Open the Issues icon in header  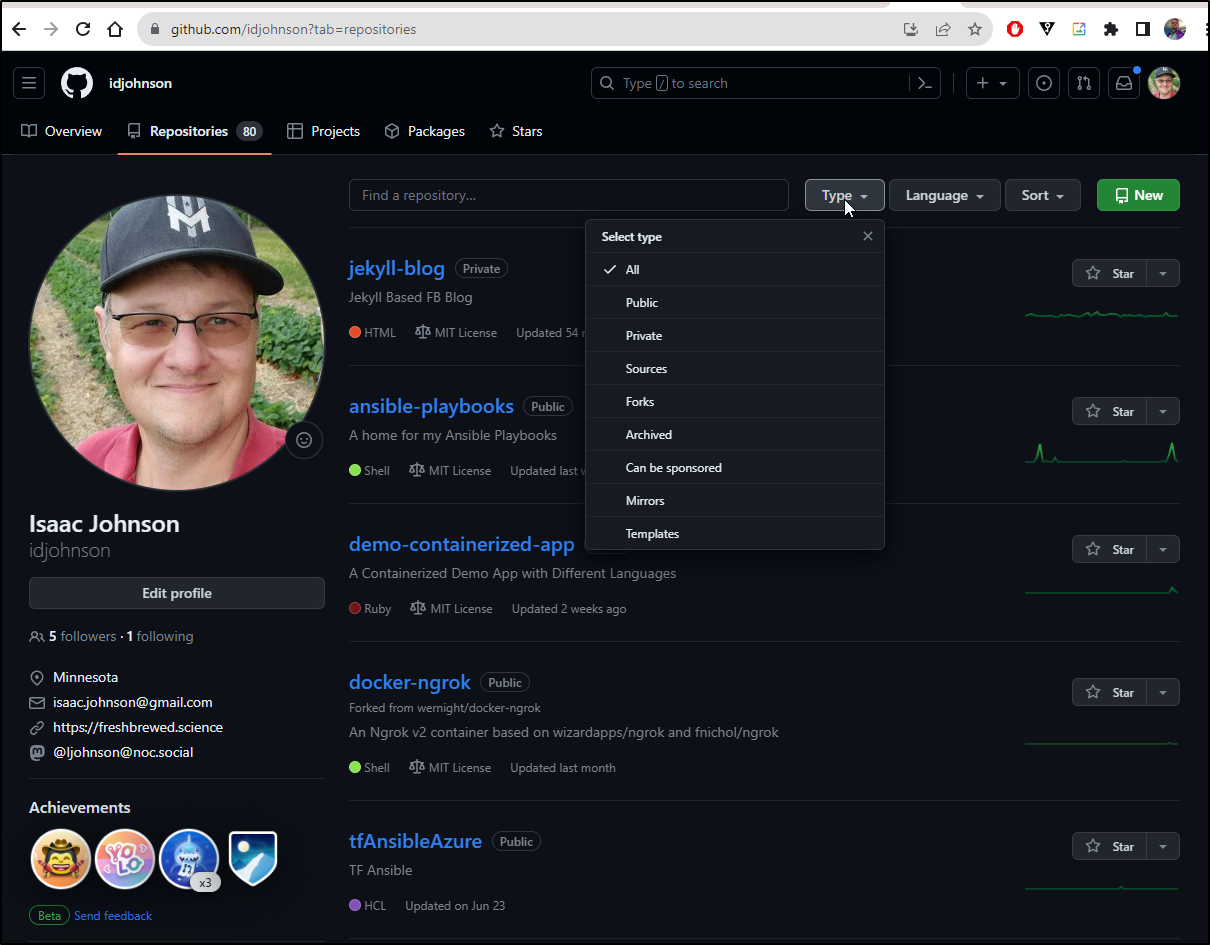pyautogui.click(x=1044, y=83)
